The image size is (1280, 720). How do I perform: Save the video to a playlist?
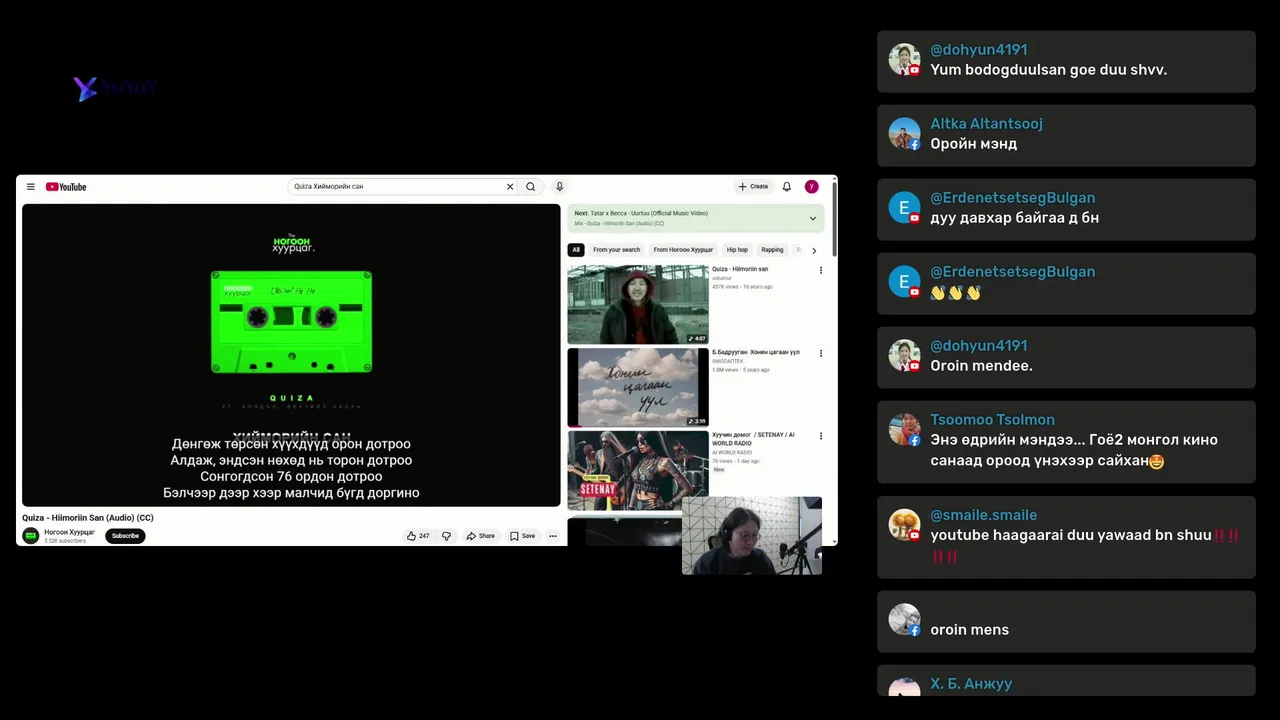point(522,536)
